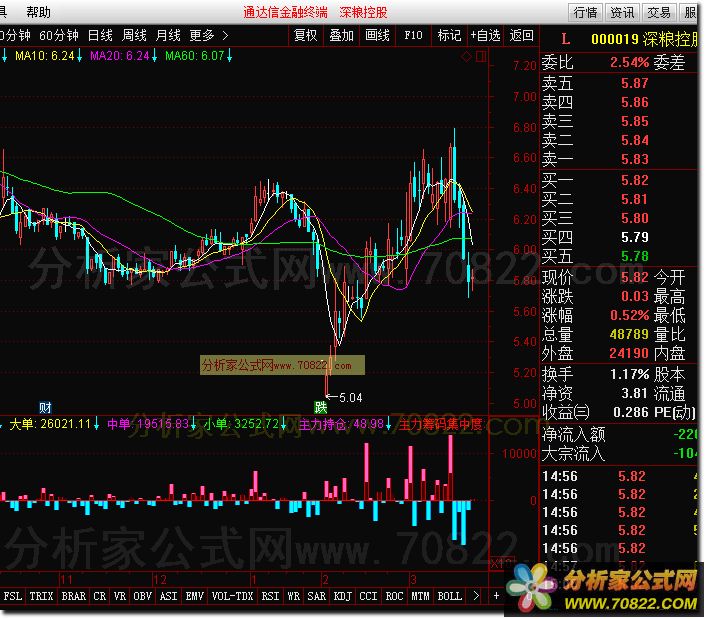Open the 复权 adjustment options
Image resolution: width=706 pixels, height=619 pixels.
pos(305,35)
